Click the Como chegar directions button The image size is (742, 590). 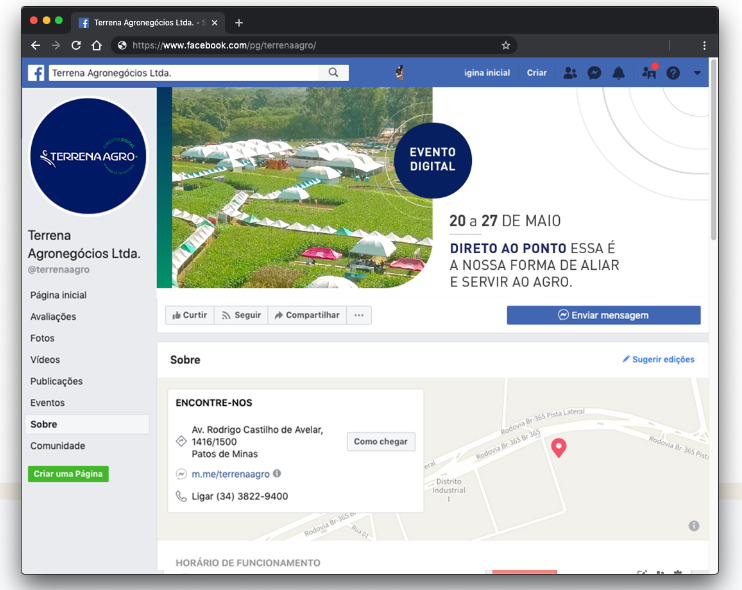[x=381, y=441]
